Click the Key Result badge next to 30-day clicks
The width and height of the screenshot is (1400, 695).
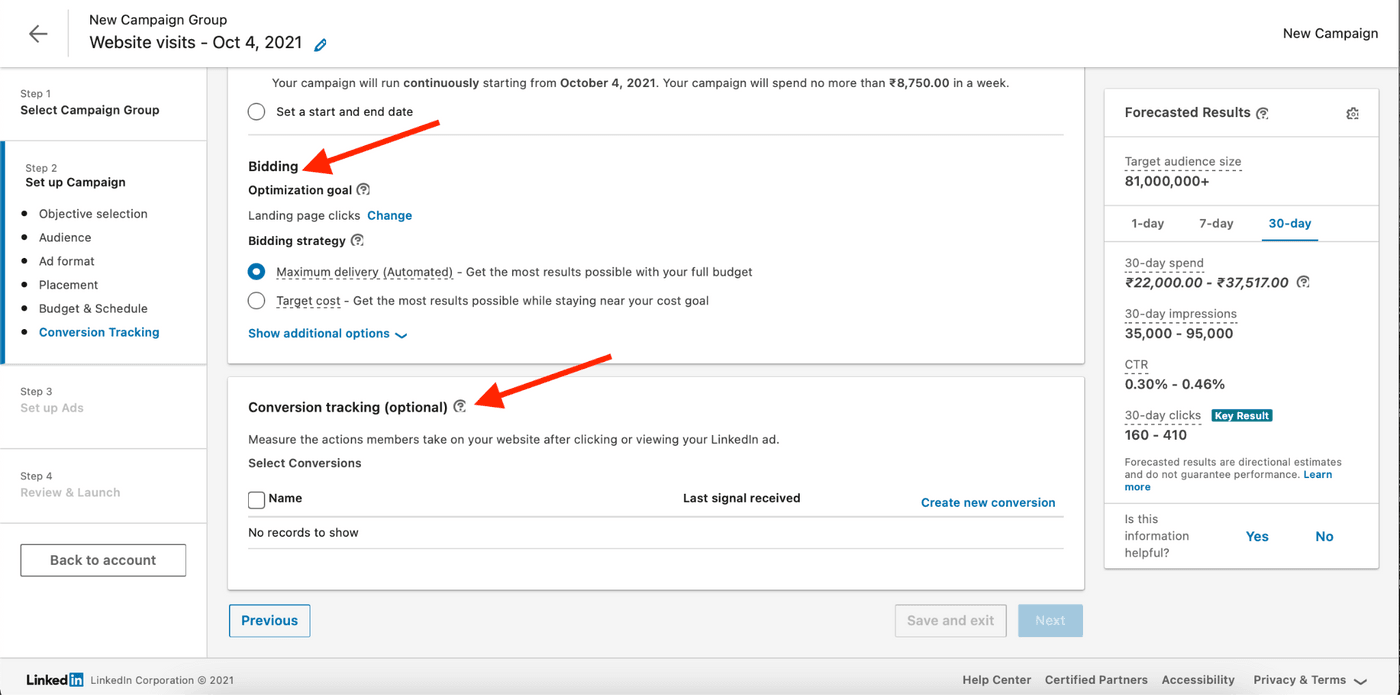(x=1241, y=414)
